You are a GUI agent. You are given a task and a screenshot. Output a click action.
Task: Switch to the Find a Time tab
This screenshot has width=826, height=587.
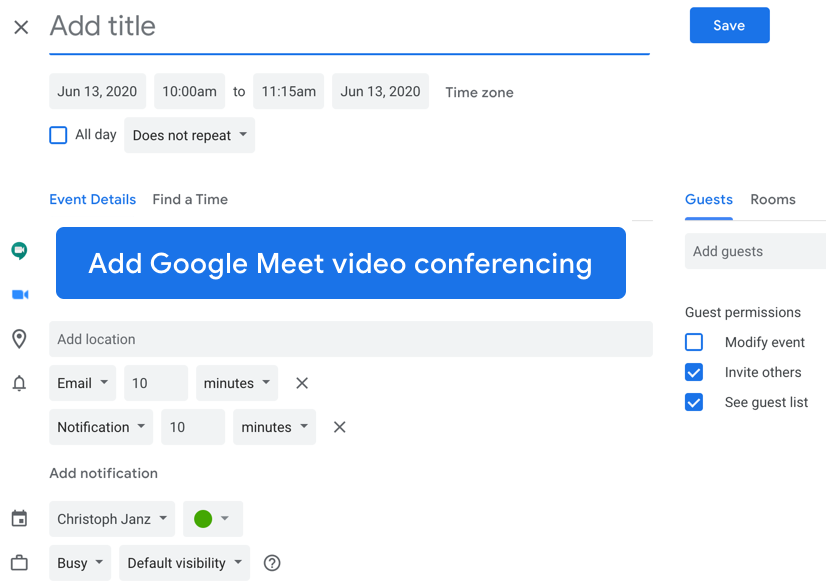pyautogui.click(x=190, y=199)
